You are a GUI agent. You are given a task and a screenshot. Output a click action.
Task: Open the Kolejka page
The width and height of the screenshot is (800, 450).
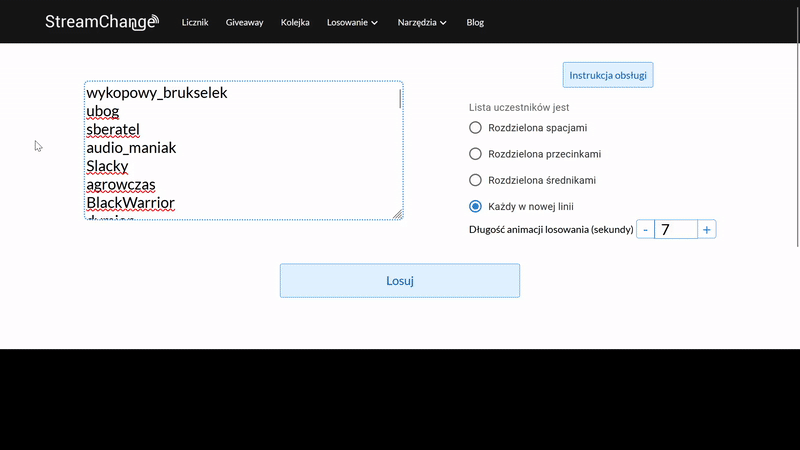[x=295, y=22]
